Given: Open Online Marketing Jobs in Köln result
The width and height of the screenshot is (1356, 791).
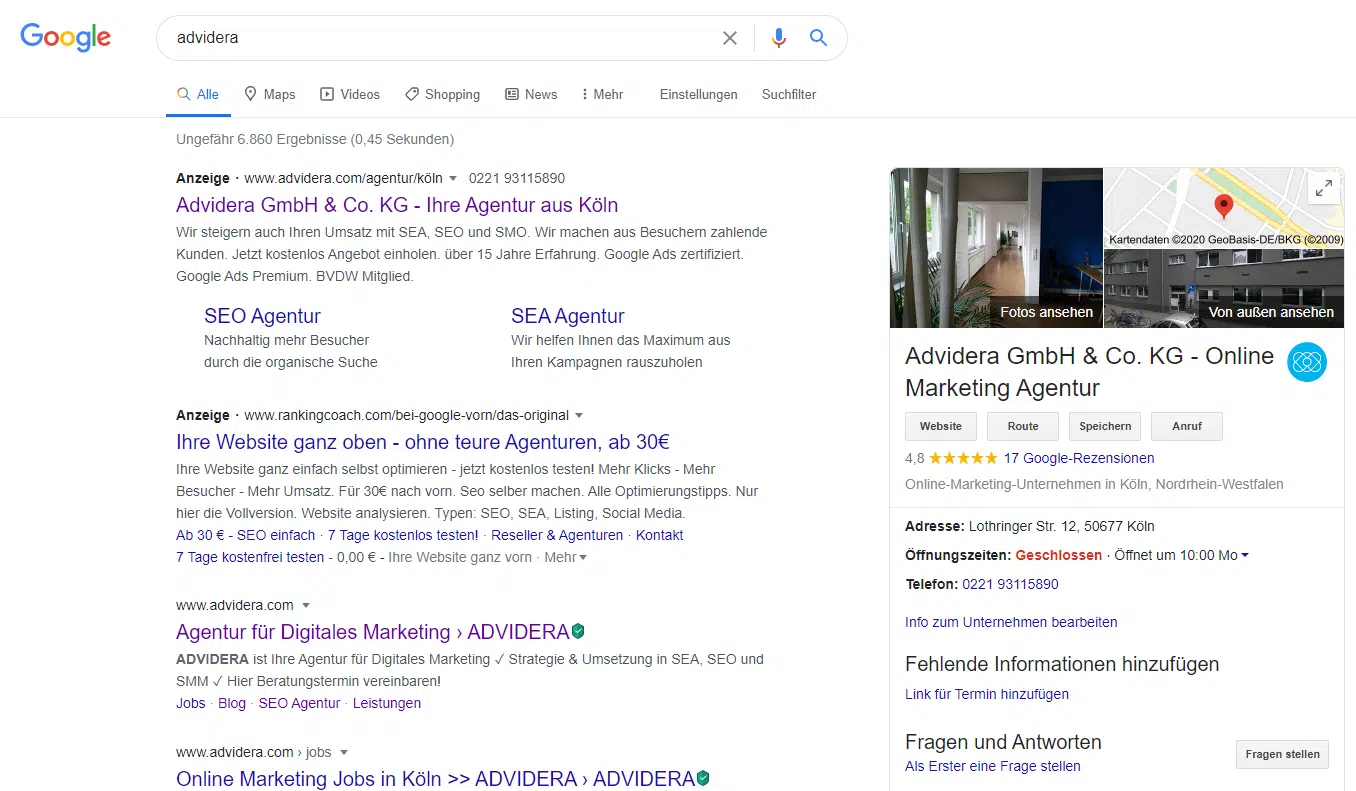Looking at the screenshot, I should point(435,779).
